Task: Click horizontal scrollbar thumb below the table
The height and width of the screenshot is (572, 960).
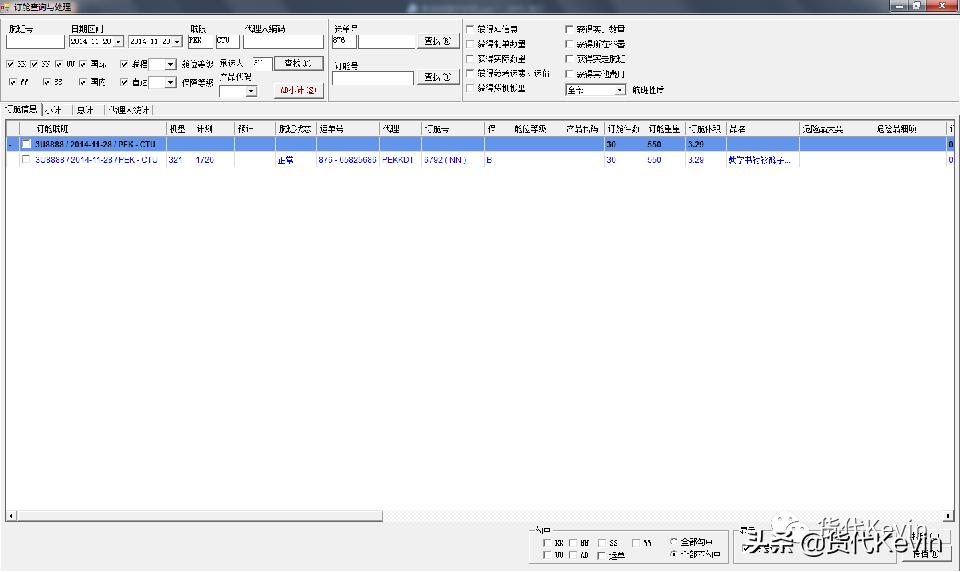Action: tap(200, 516)
